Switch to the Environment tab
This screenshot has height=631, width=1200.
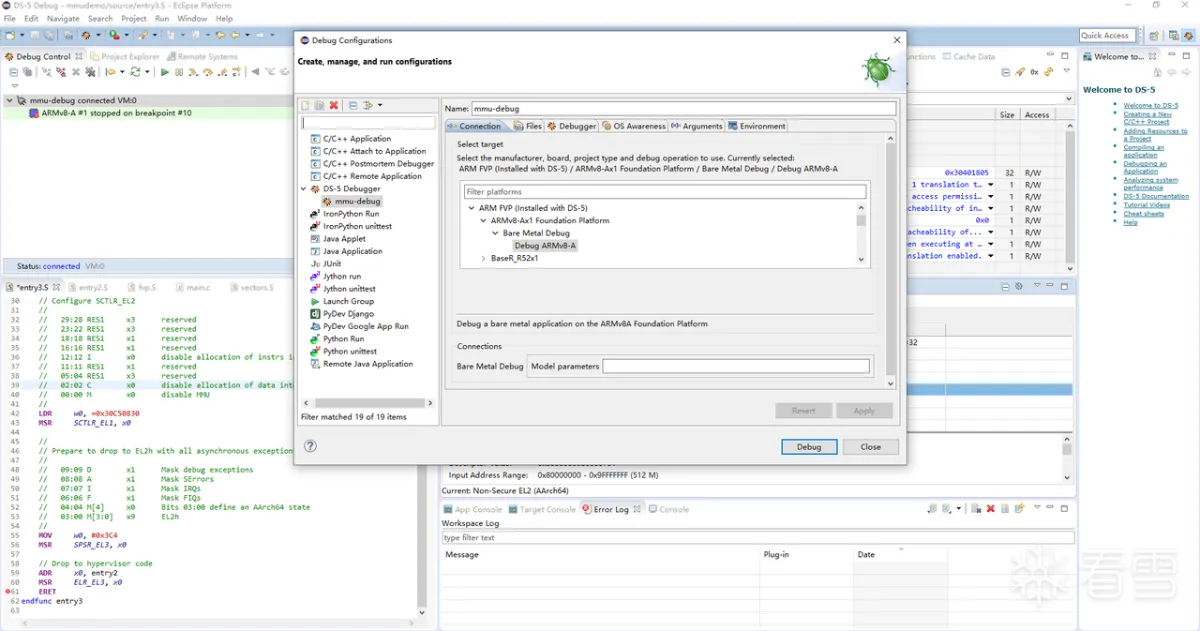pos(757,126)
